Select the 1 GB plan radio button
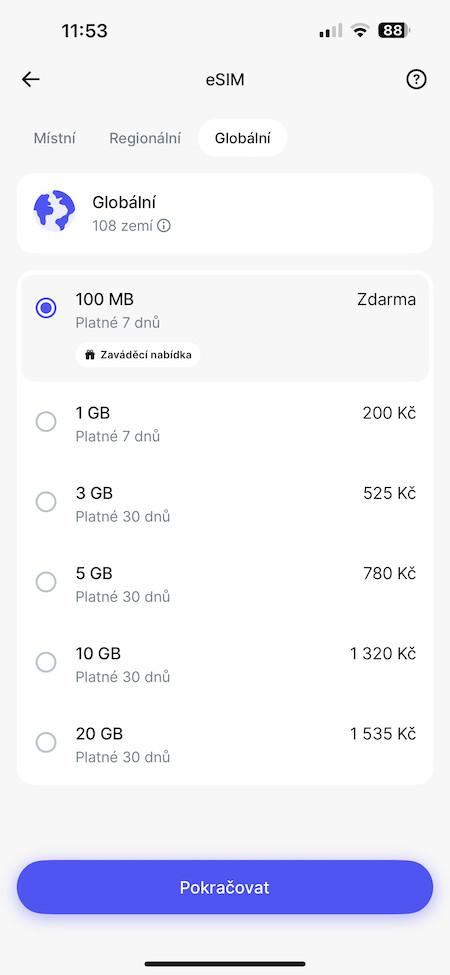This screenshot has width=450, height=975. point(46,422)
